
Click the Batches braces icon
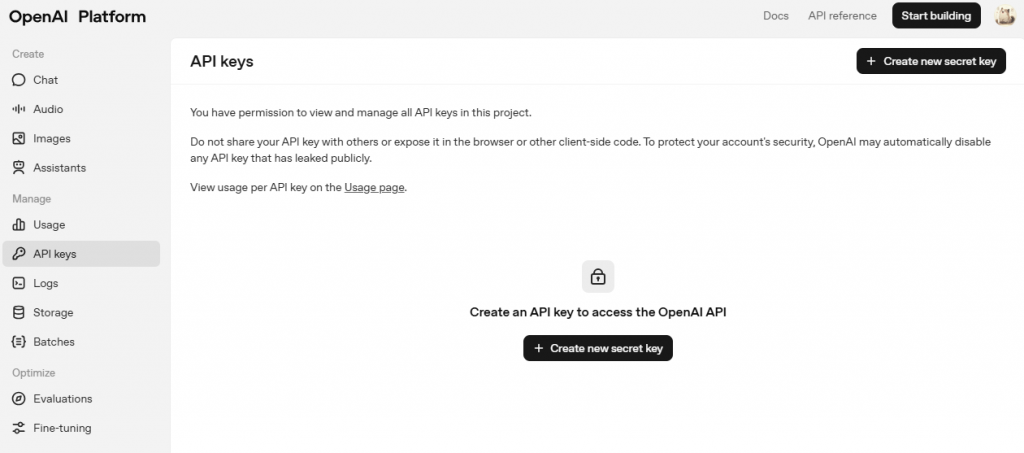tap(19, 342)
